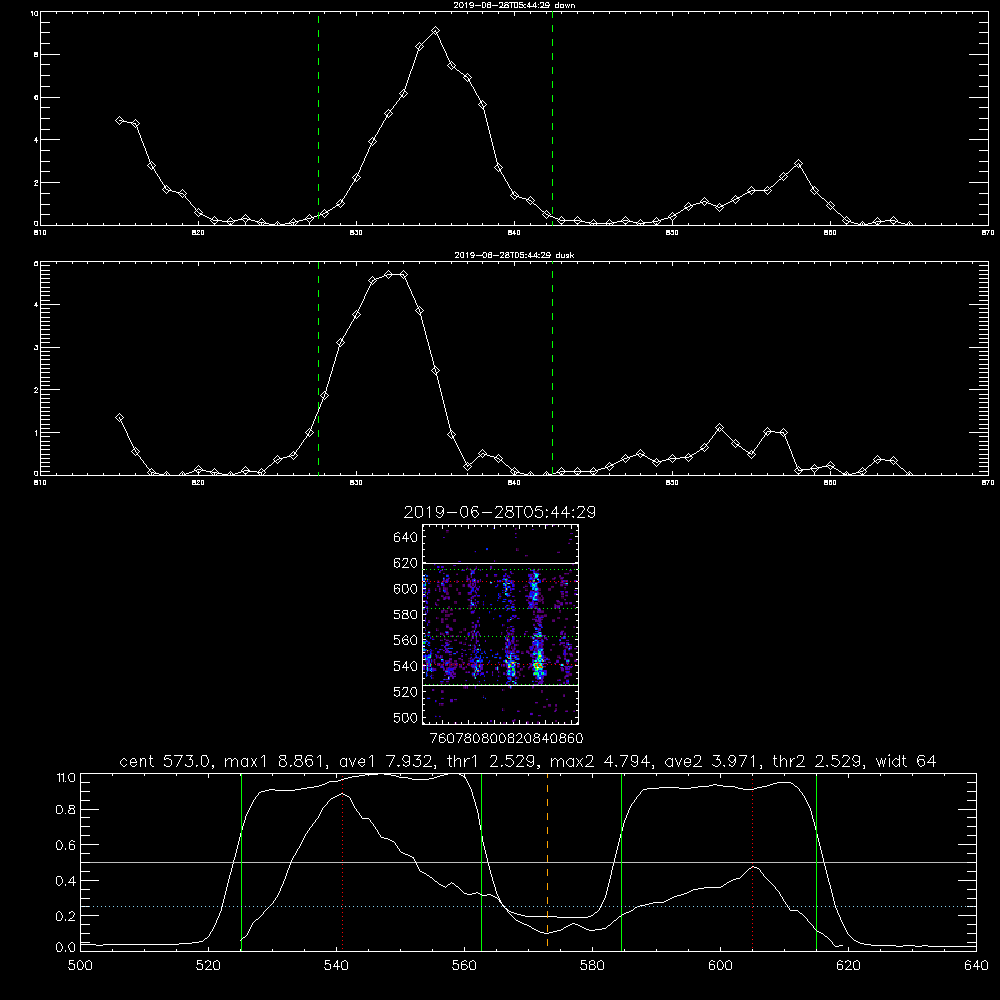Click the green solid line near 585

pos(621,862)
